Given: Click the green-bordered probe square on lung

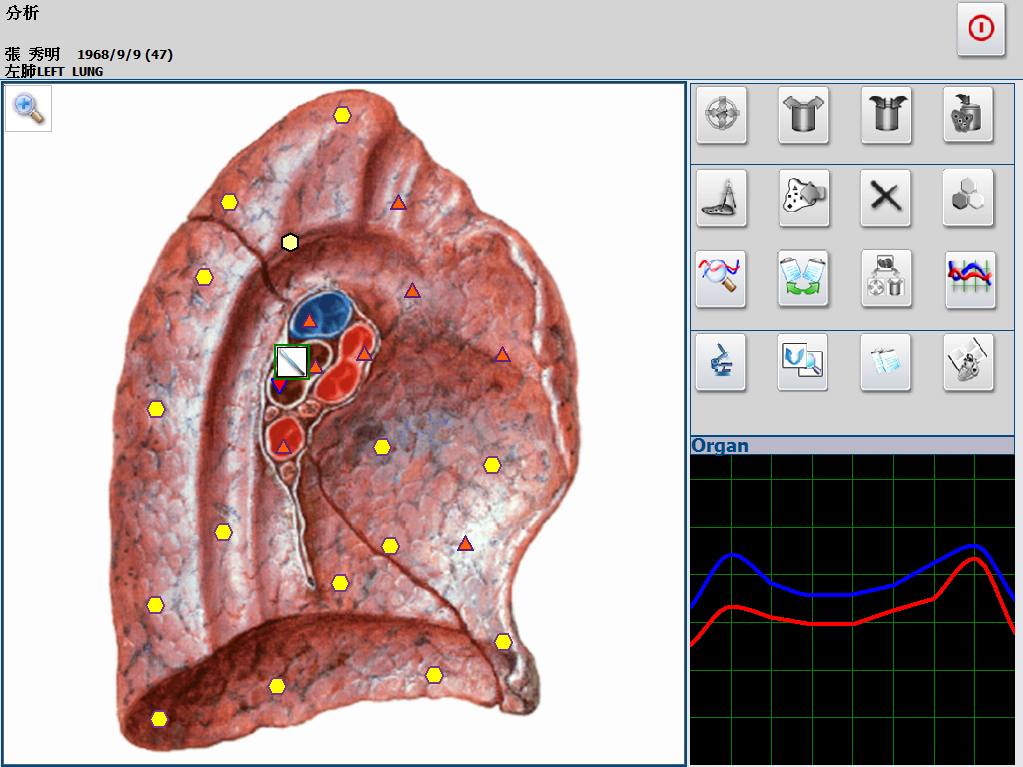Looking at the screenshot, I should pyautogui.click(x=291, y=361).
